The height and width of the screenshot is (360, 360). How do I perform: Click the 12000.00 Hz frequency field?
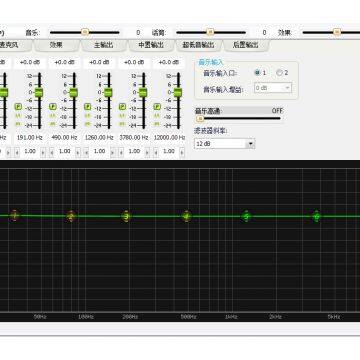169,137
